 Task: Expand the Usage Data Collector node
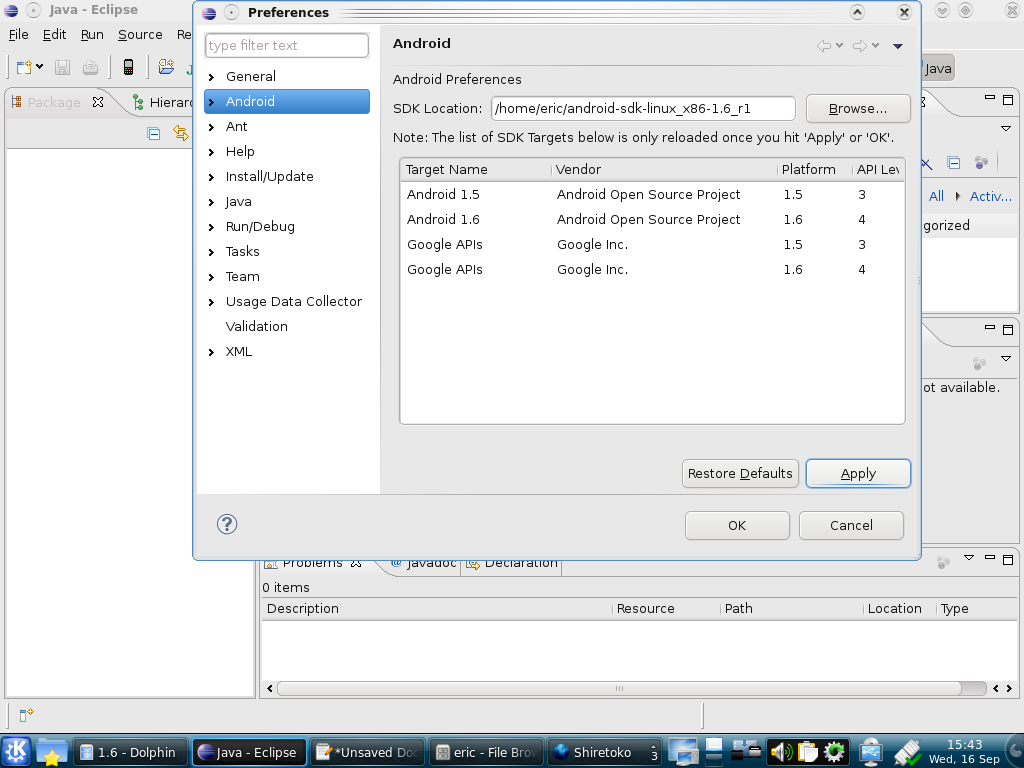point(211,302)
